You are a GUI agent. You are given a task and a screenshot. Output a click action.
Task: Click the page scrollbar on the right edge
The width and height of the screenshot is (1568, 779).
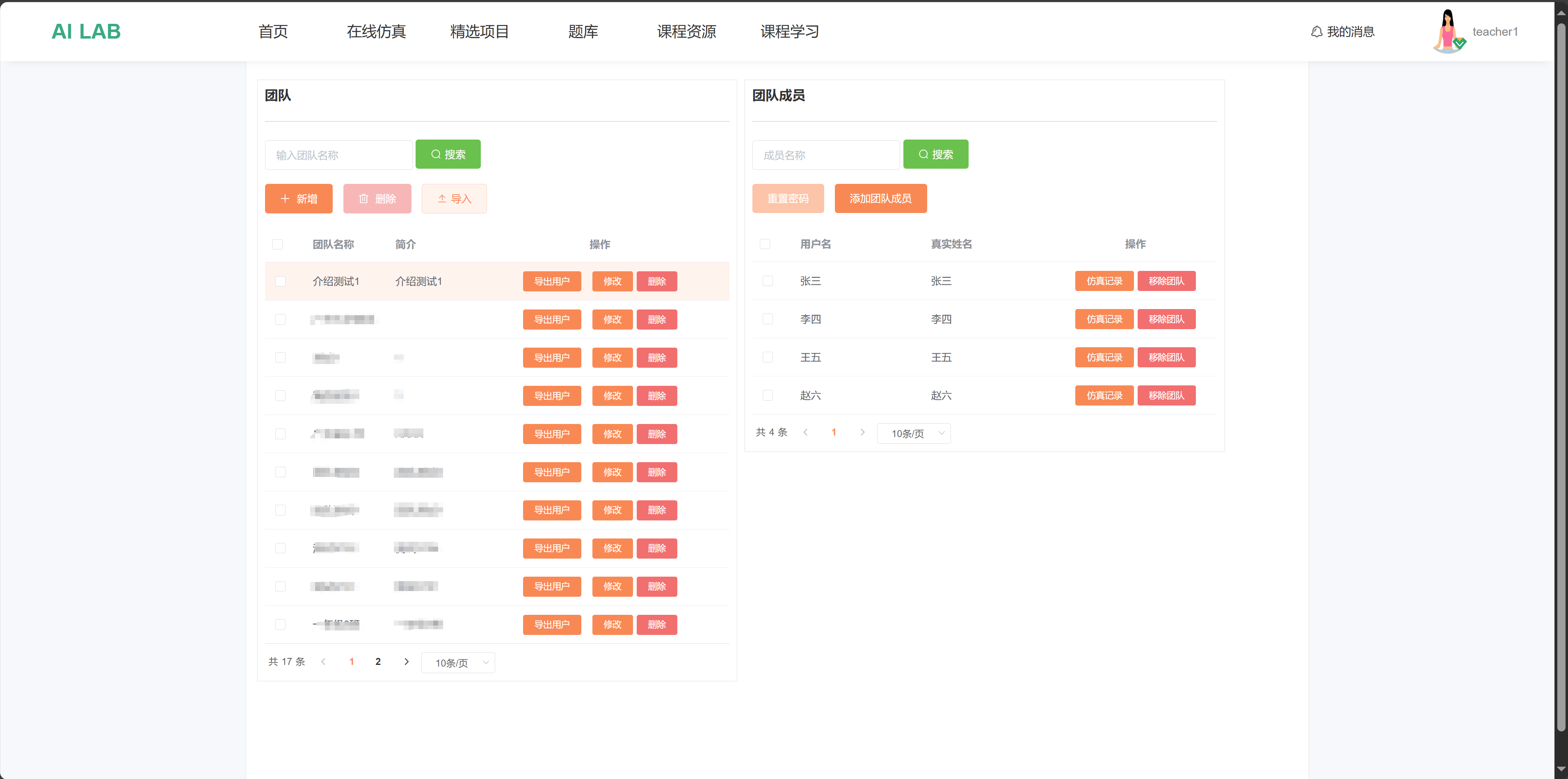click(x=1561, y=378)
